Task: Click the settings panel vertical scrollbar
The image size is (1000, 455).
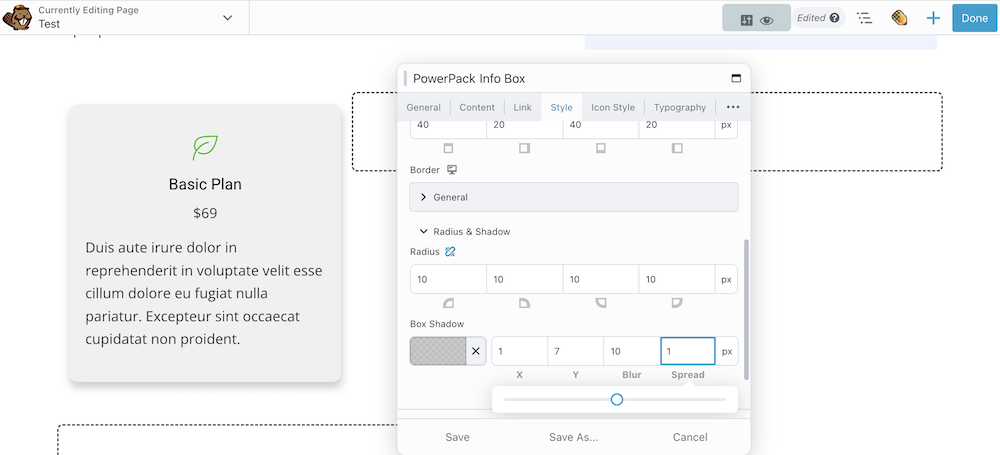Action: 746,310
